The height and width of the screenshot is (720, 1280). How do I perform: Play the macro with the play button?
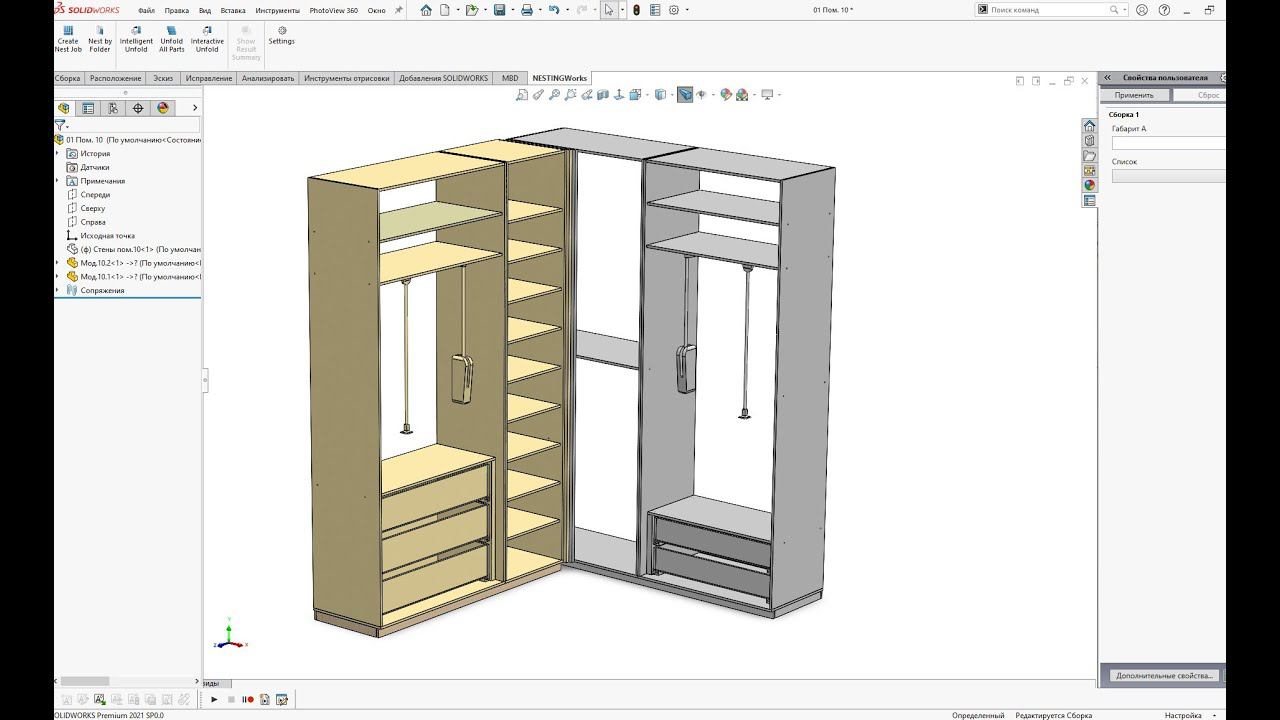coord(214,699)
